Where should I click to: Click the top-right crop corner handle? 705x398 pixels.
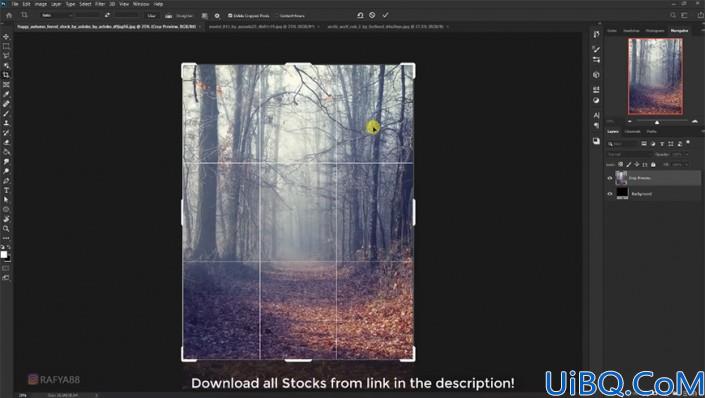click(409, 70)
